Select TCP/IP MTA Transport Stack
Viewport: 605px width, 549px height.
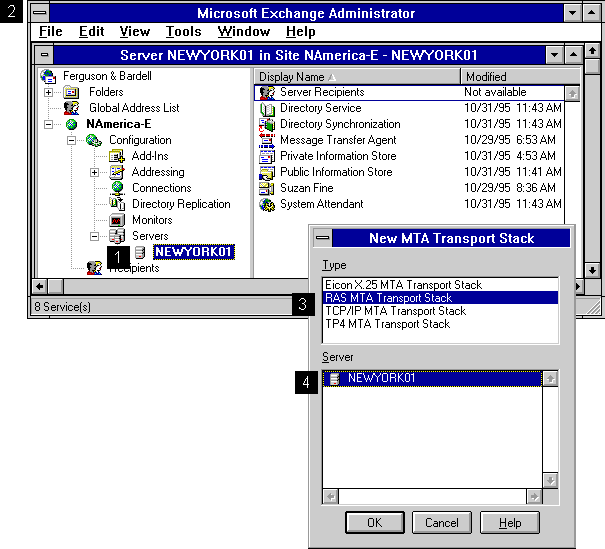[440, 311]
